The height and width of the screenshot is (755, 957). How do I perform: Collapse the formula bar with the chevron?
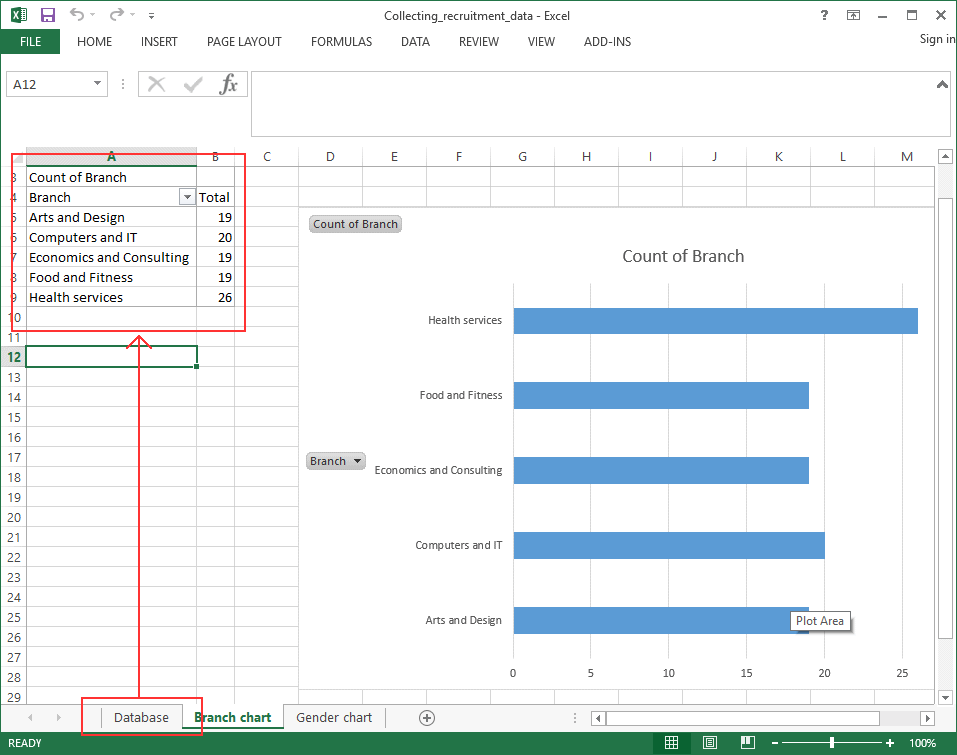pyautogui.click(x=942, y=84)
